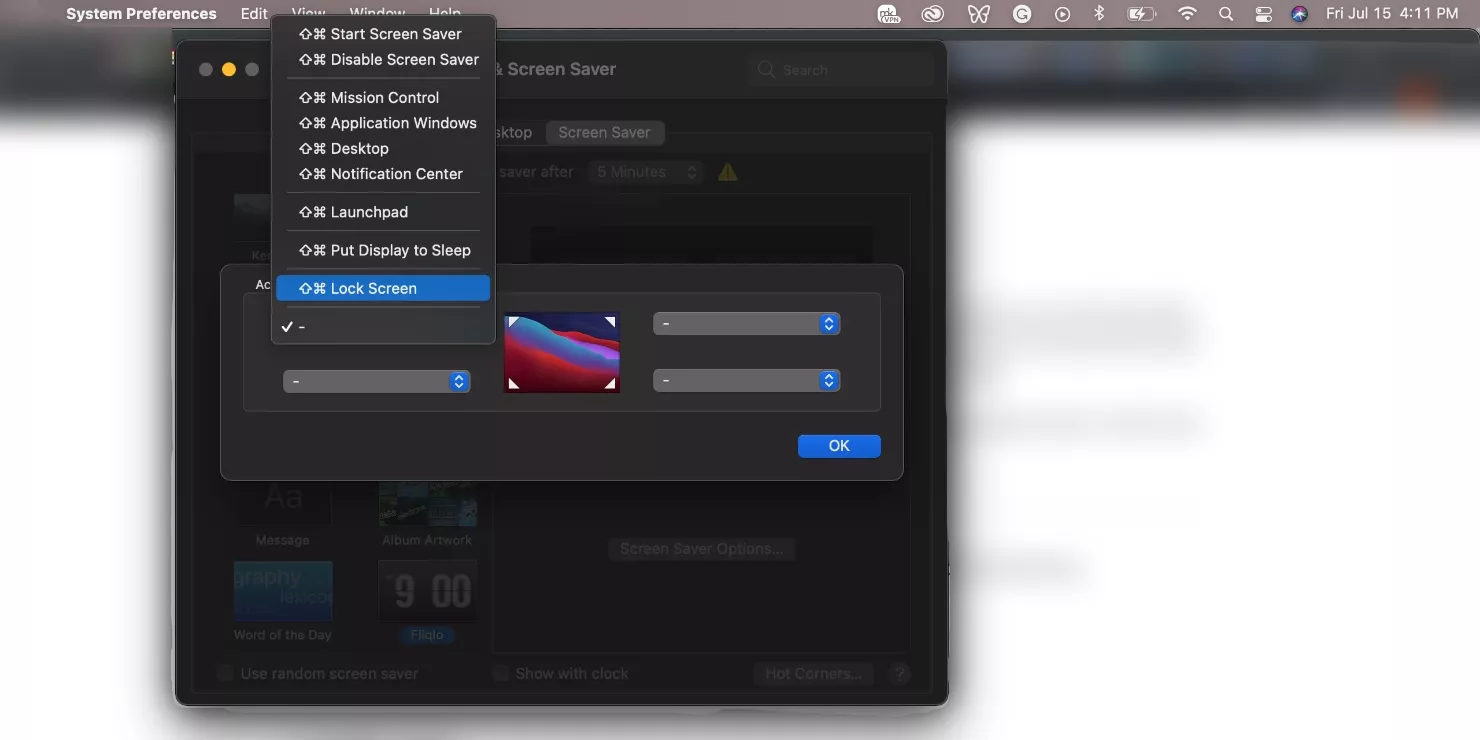Viewport: 1480px width, 740px height.
Task: Open help via the question mark icon
Action: (x=899, y=674)
